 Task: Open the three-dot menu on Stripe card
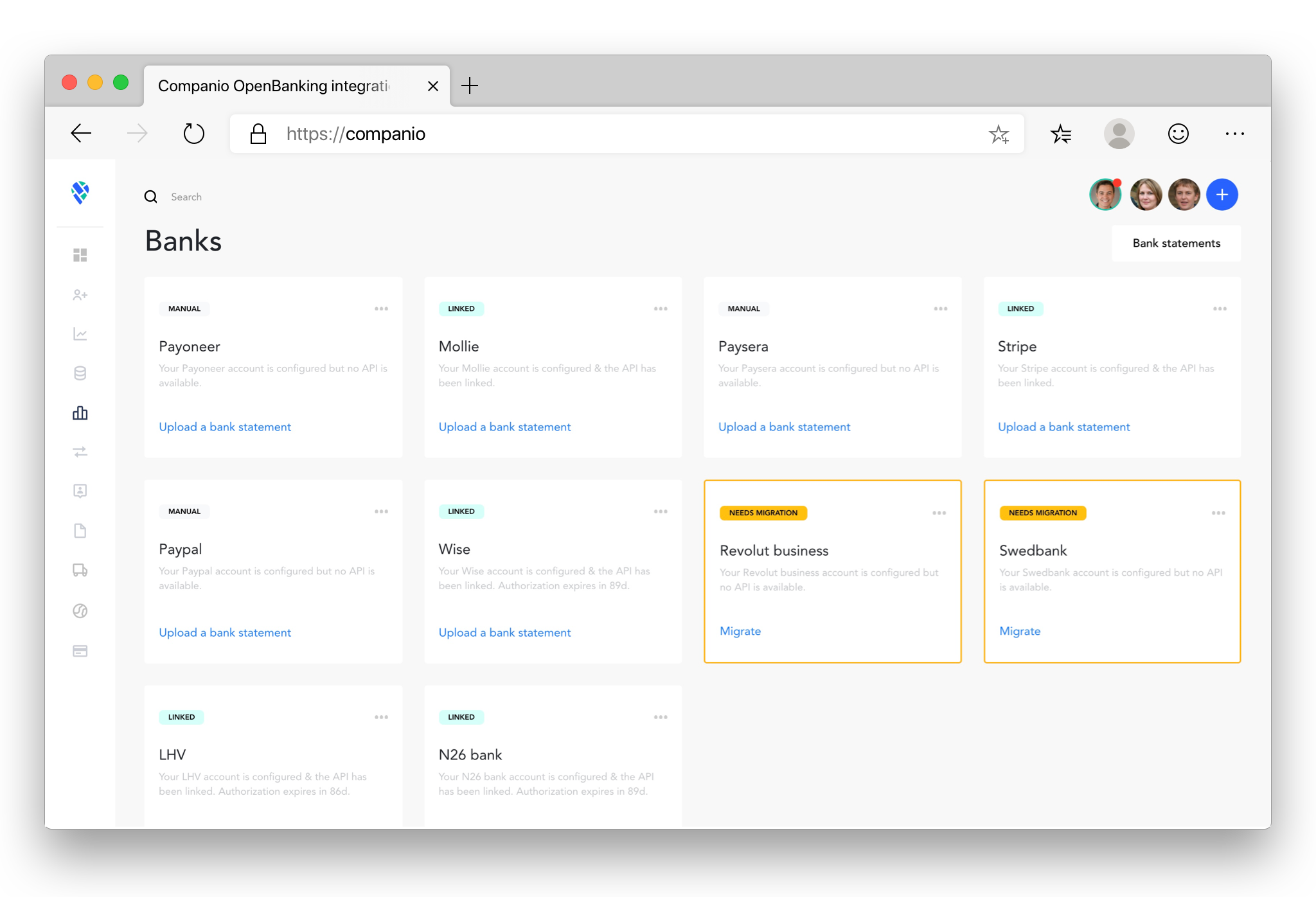pyautogui.click(x=1220, y=309)
